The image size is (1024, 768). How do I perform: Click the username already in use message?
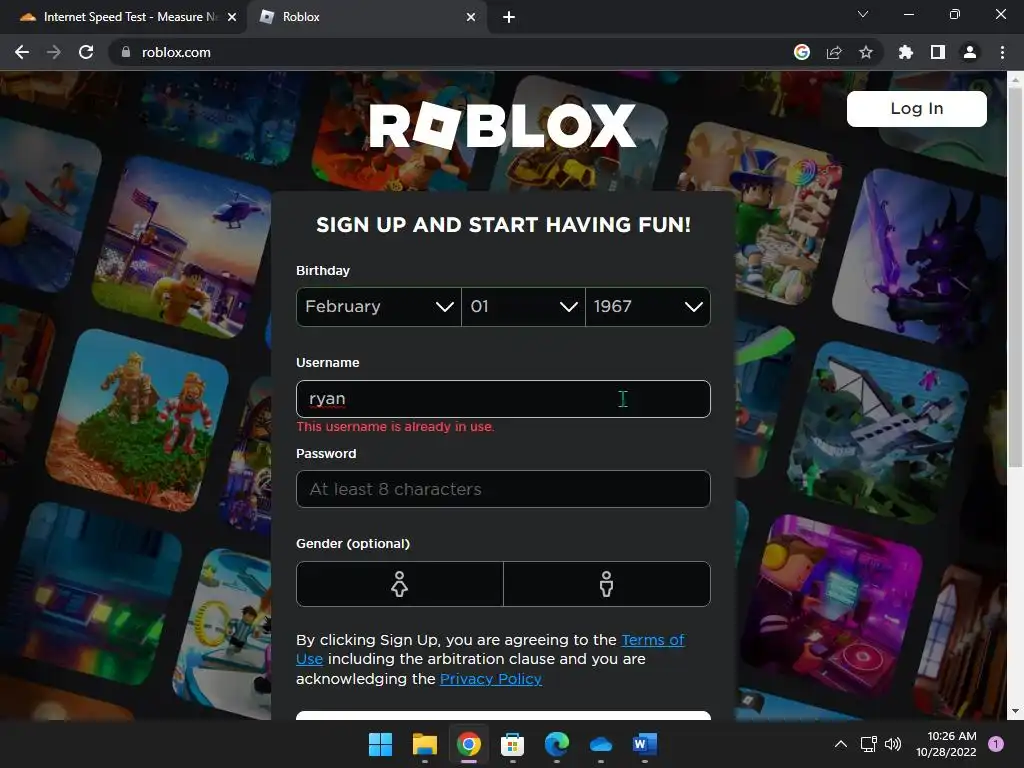pyautogui.click(x=395, y=426)
